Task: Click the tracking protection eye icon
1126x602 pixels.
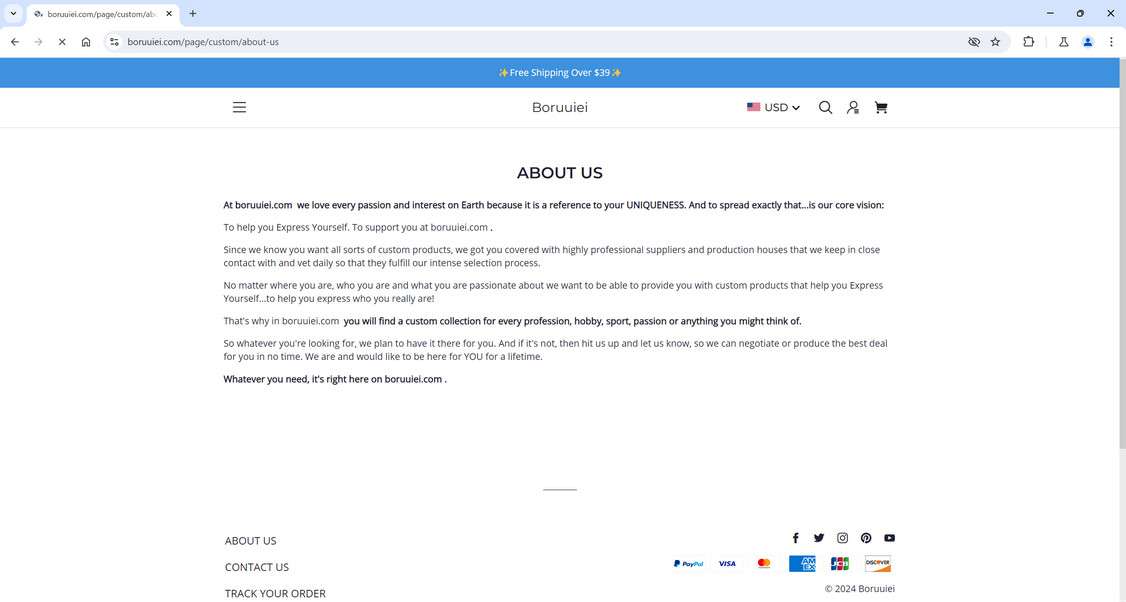Action: point(974,42)
